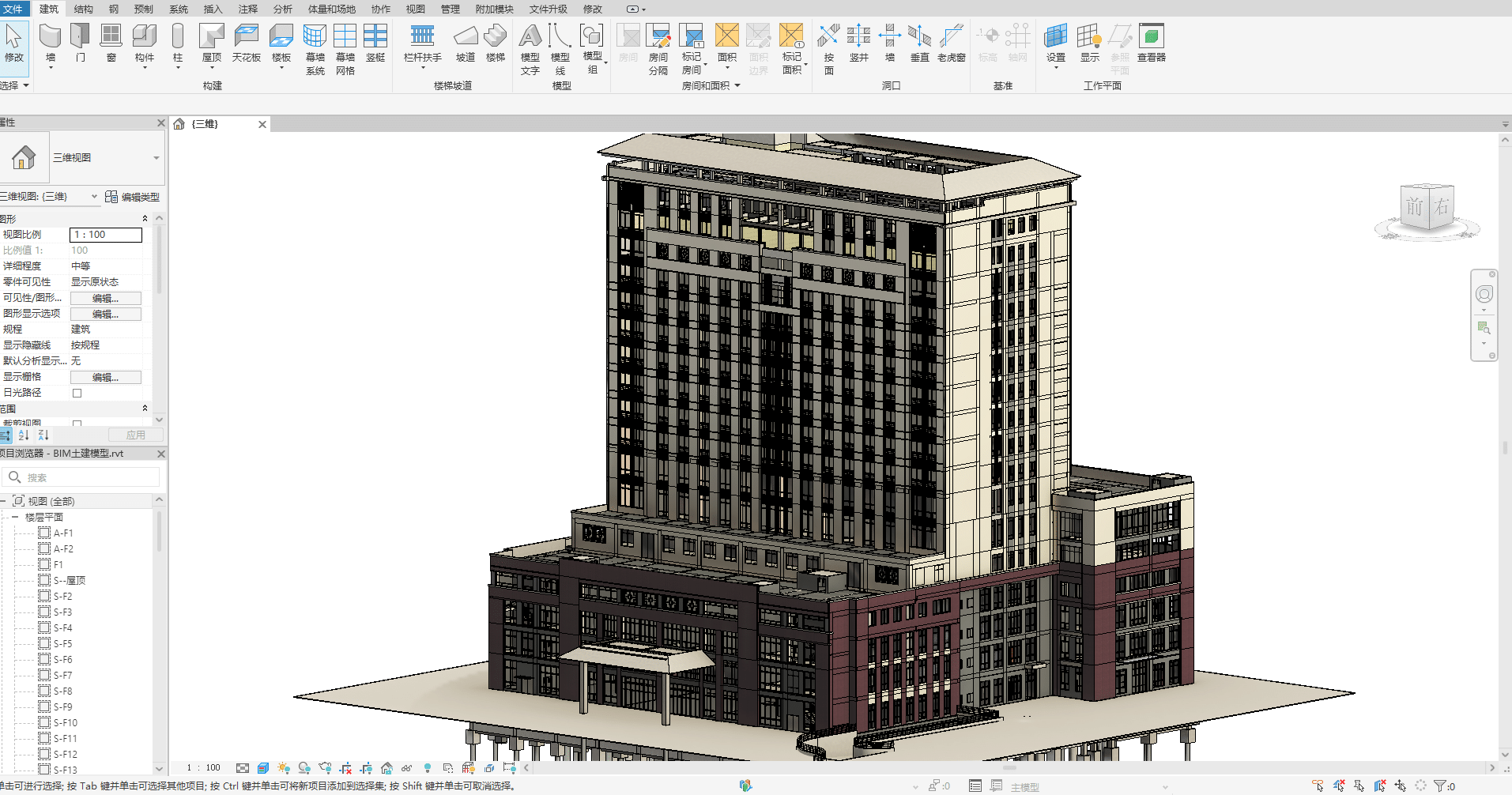Expand the Room and Area panel dropdown
Viewport: 1512px width, 795px height.
coord(737,85)
